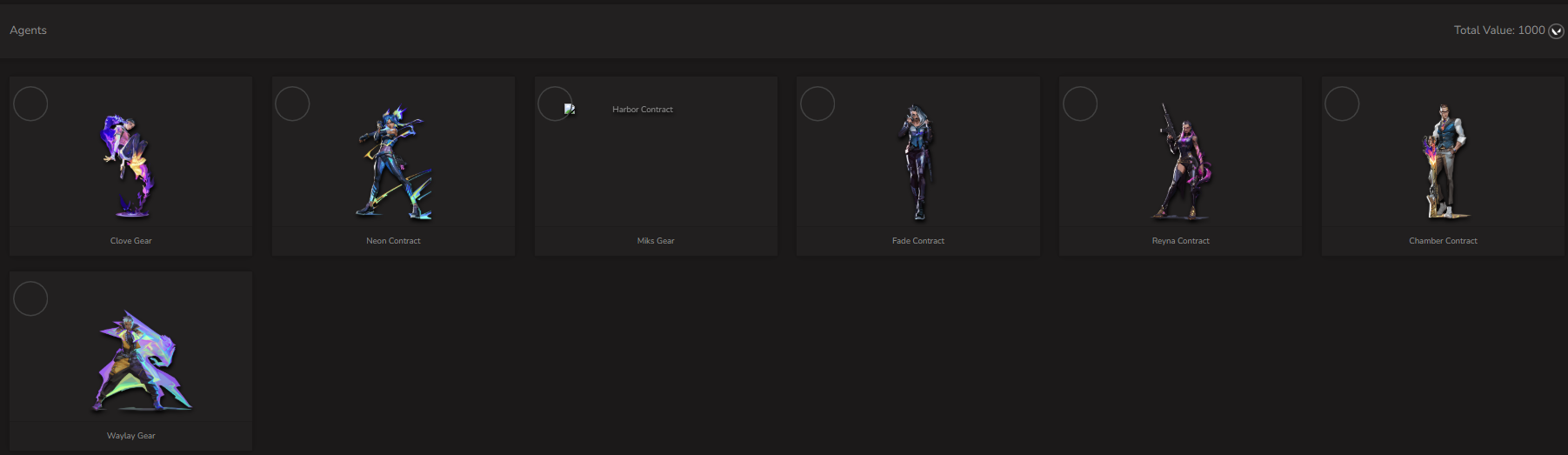Image resolution: width=1568 pixels, height=455 pixels.
Task: Click the Total Value: 1000 text
Action: [x=1499, y=30]
